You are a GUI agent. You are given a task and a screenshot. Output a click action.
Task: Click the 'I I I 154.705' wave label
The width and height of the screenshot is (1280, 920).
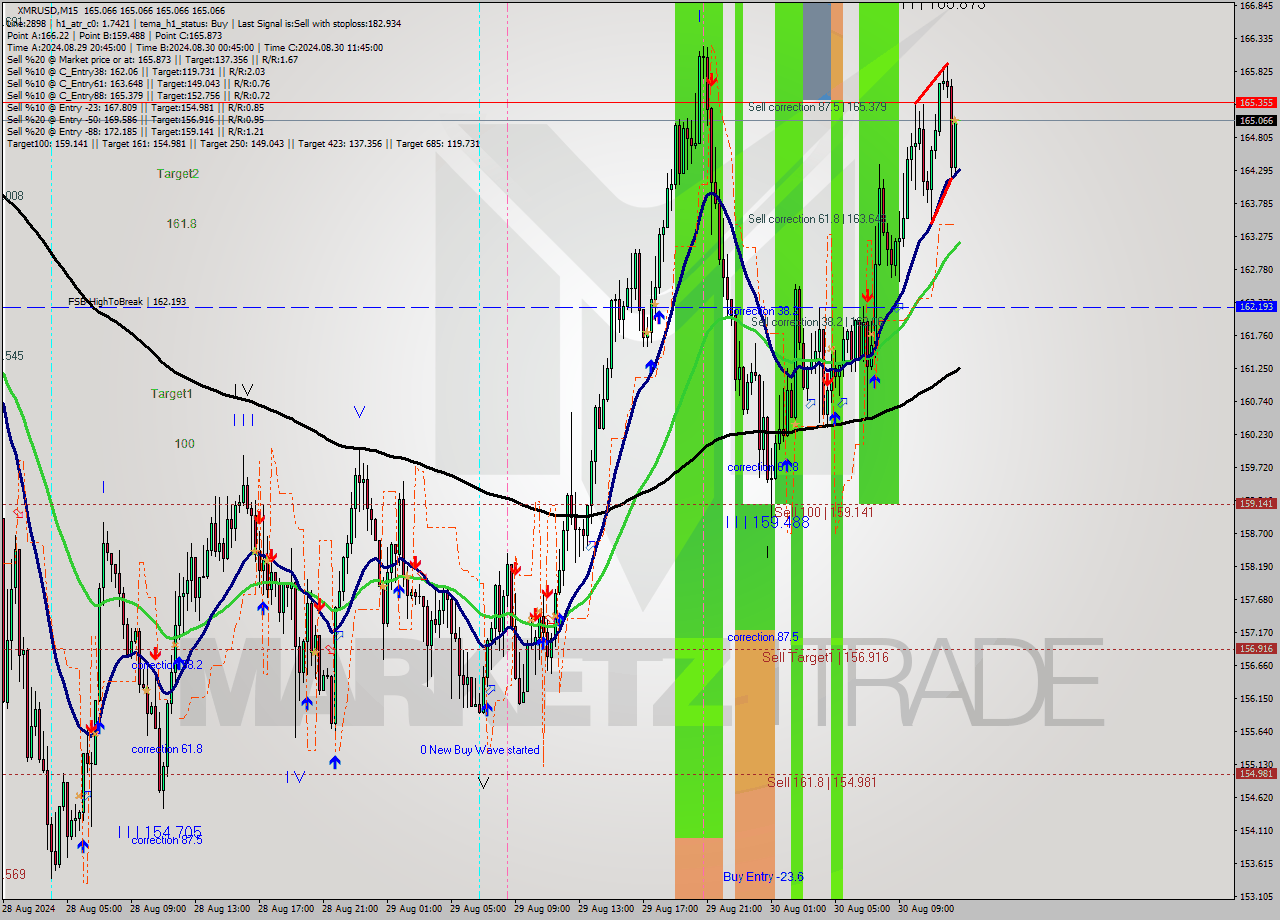pos(161,831)
